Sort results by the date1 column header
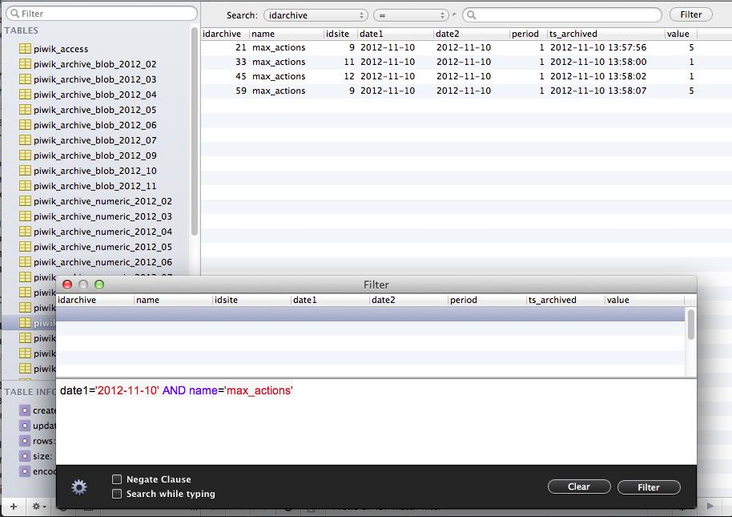This screenshot has width=732, height=517. pyautogui.click(x=395, y=34)
